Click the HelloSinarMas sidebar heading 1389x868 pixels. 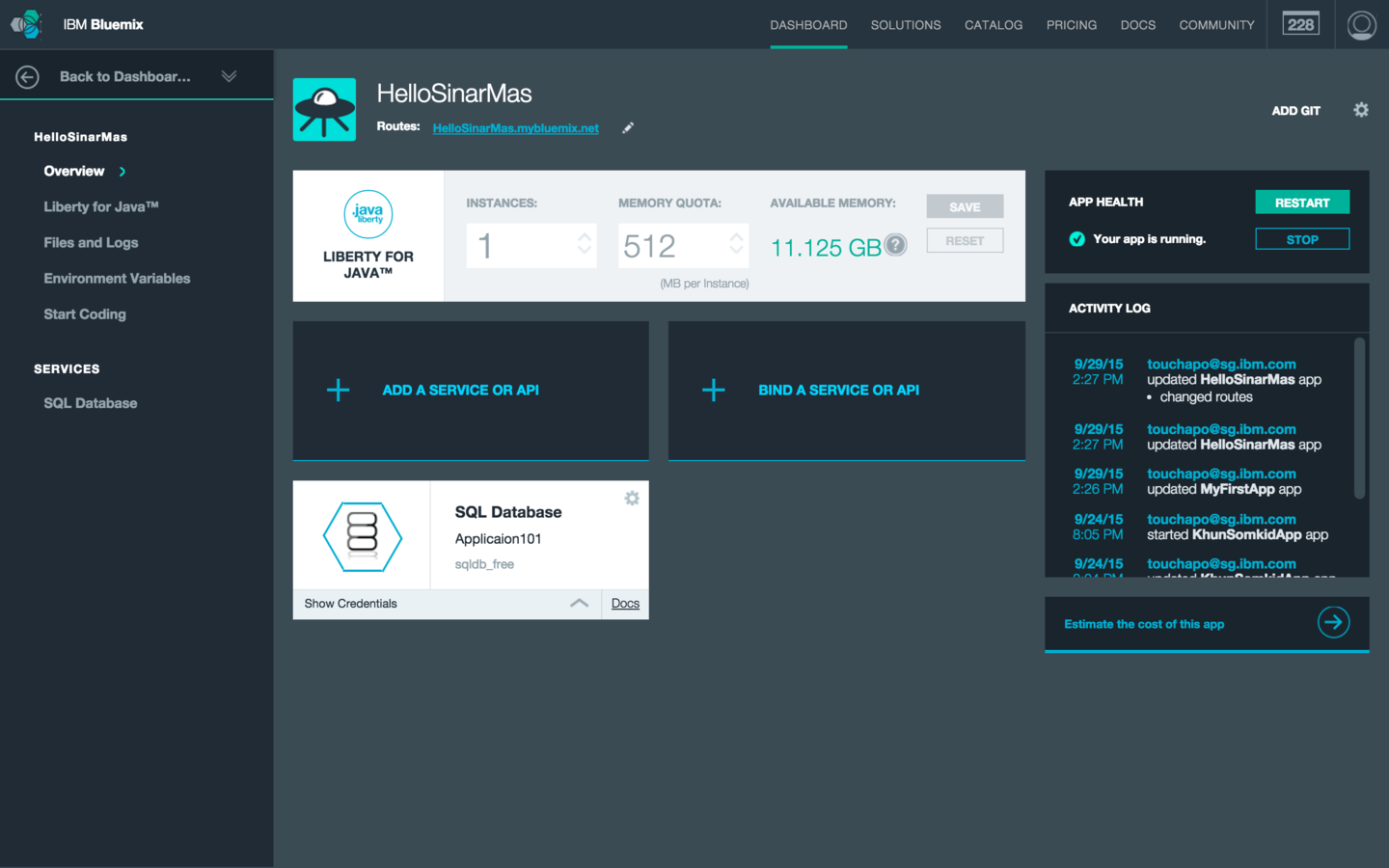click(x=80, y=137)
